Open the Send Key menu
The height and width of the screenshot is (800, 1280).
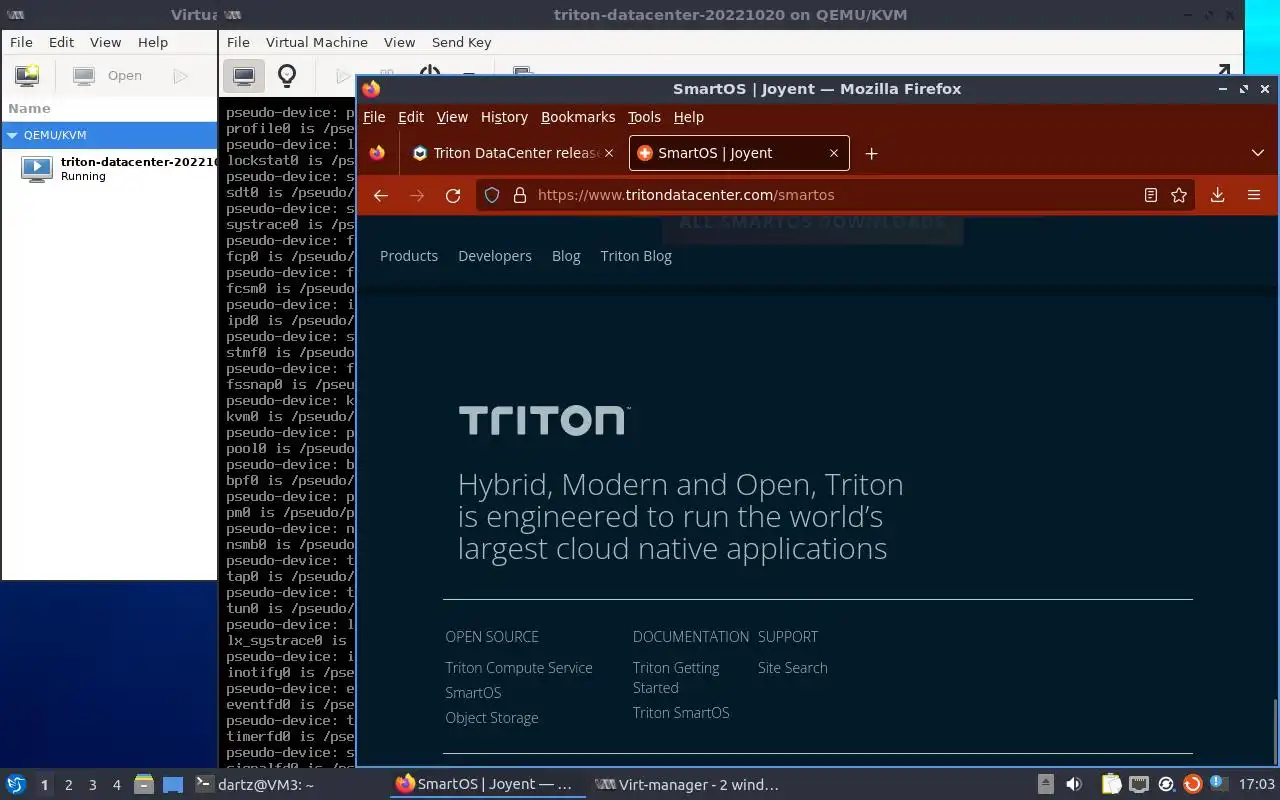[x=461, y=42]
